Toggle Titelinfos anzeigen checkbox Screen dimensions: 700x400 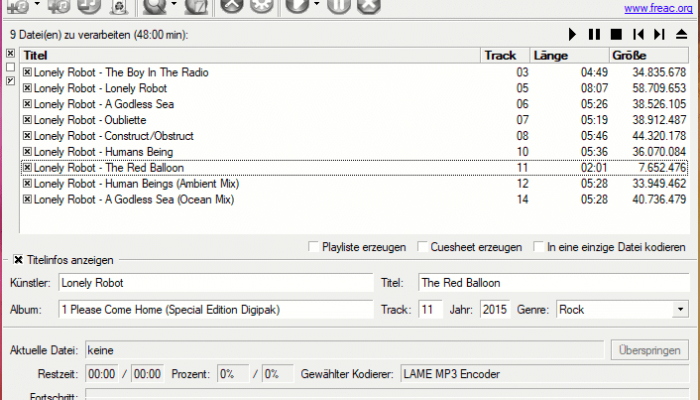[18, 260]
